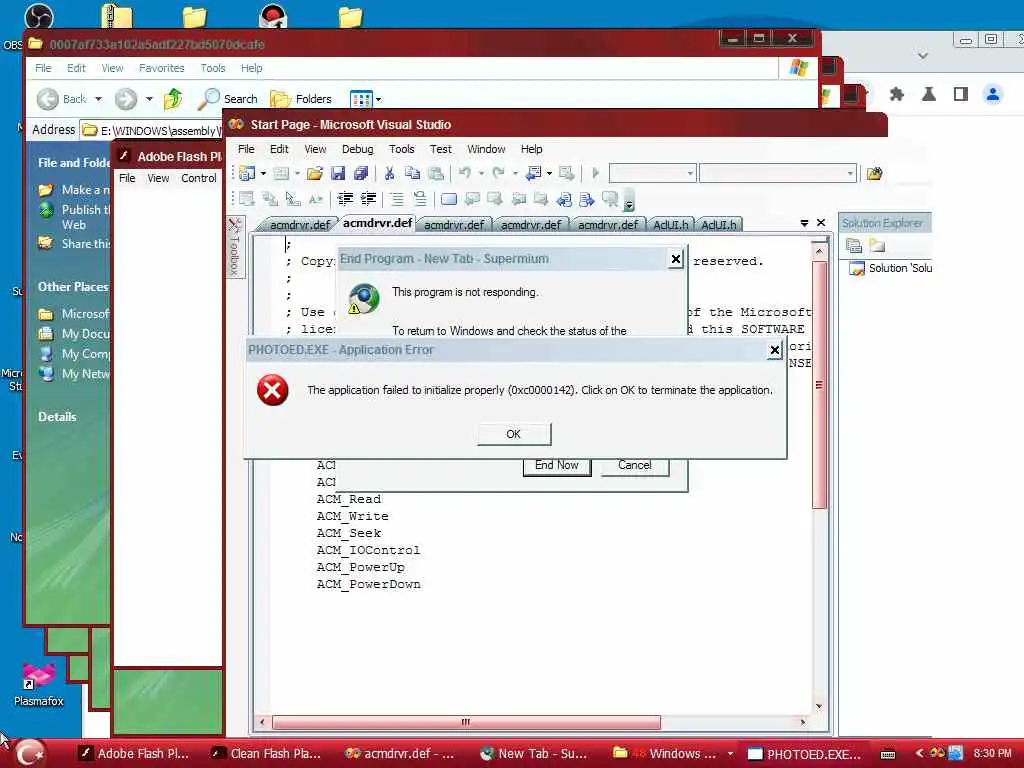Open the Redo history dropdown arrow
The height and width of the screenshot is (768, 1024).
coord(515,173)
